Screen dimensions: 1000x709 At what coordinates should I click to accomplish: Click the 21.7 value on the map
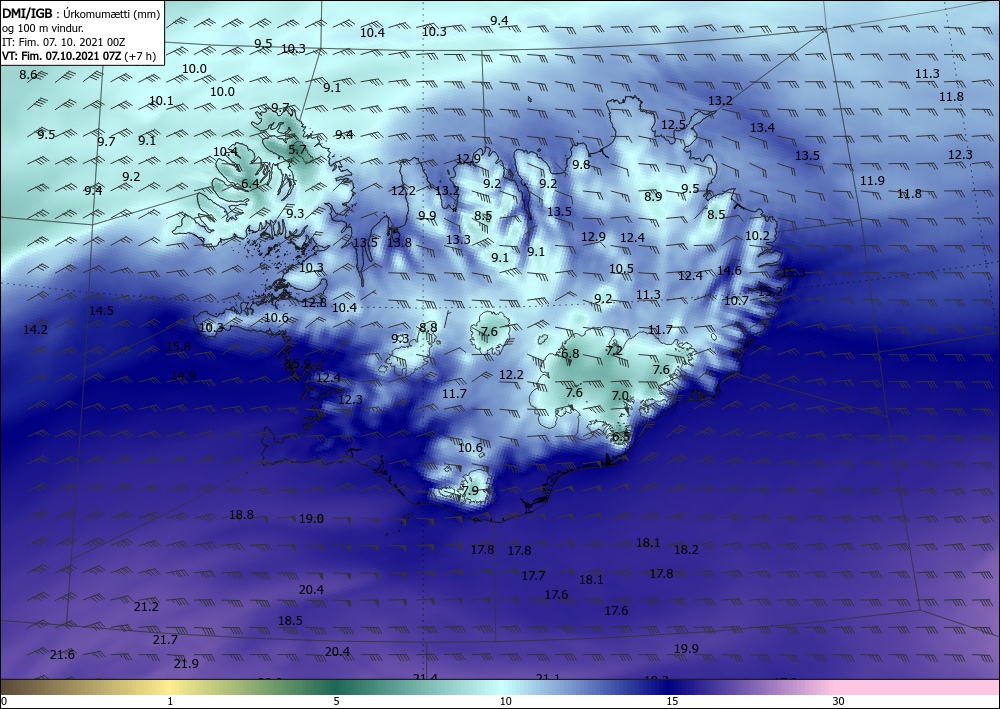pyautogui.click(x=165, y=640)
